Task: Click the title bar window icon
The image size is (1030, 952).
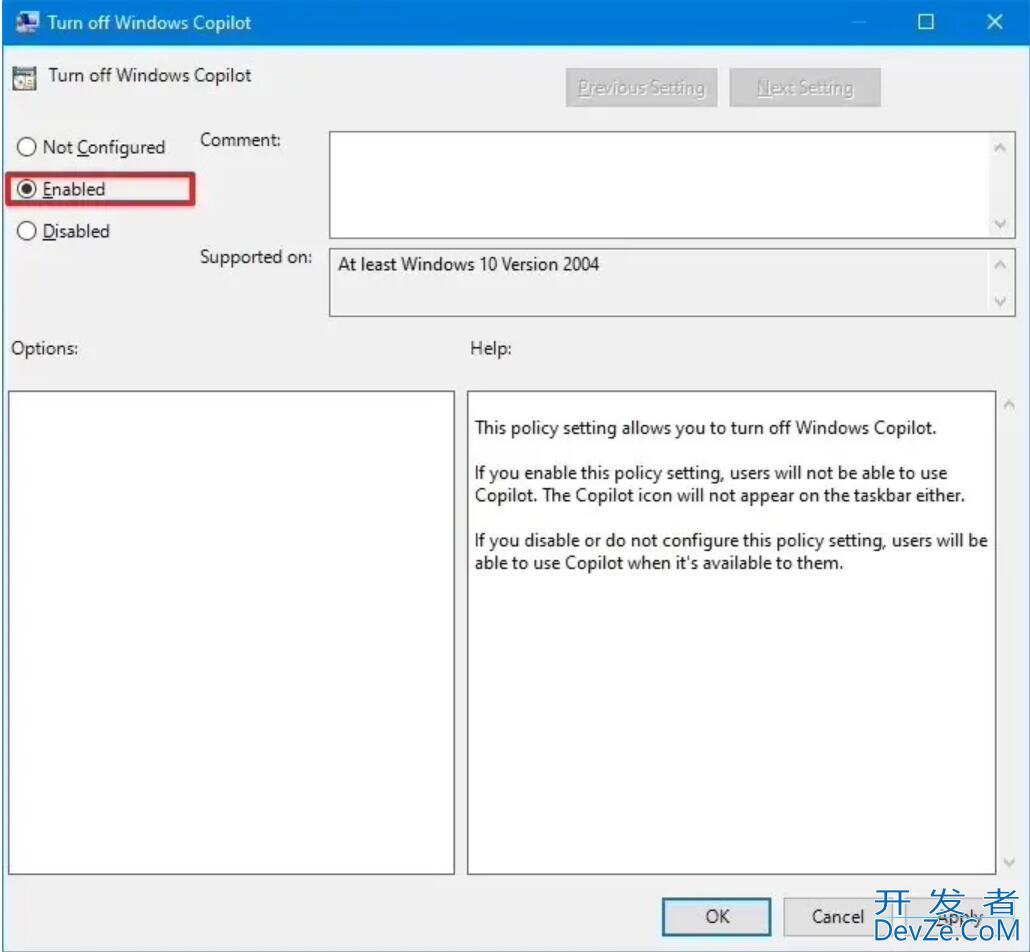Action: tap(26, 22)
